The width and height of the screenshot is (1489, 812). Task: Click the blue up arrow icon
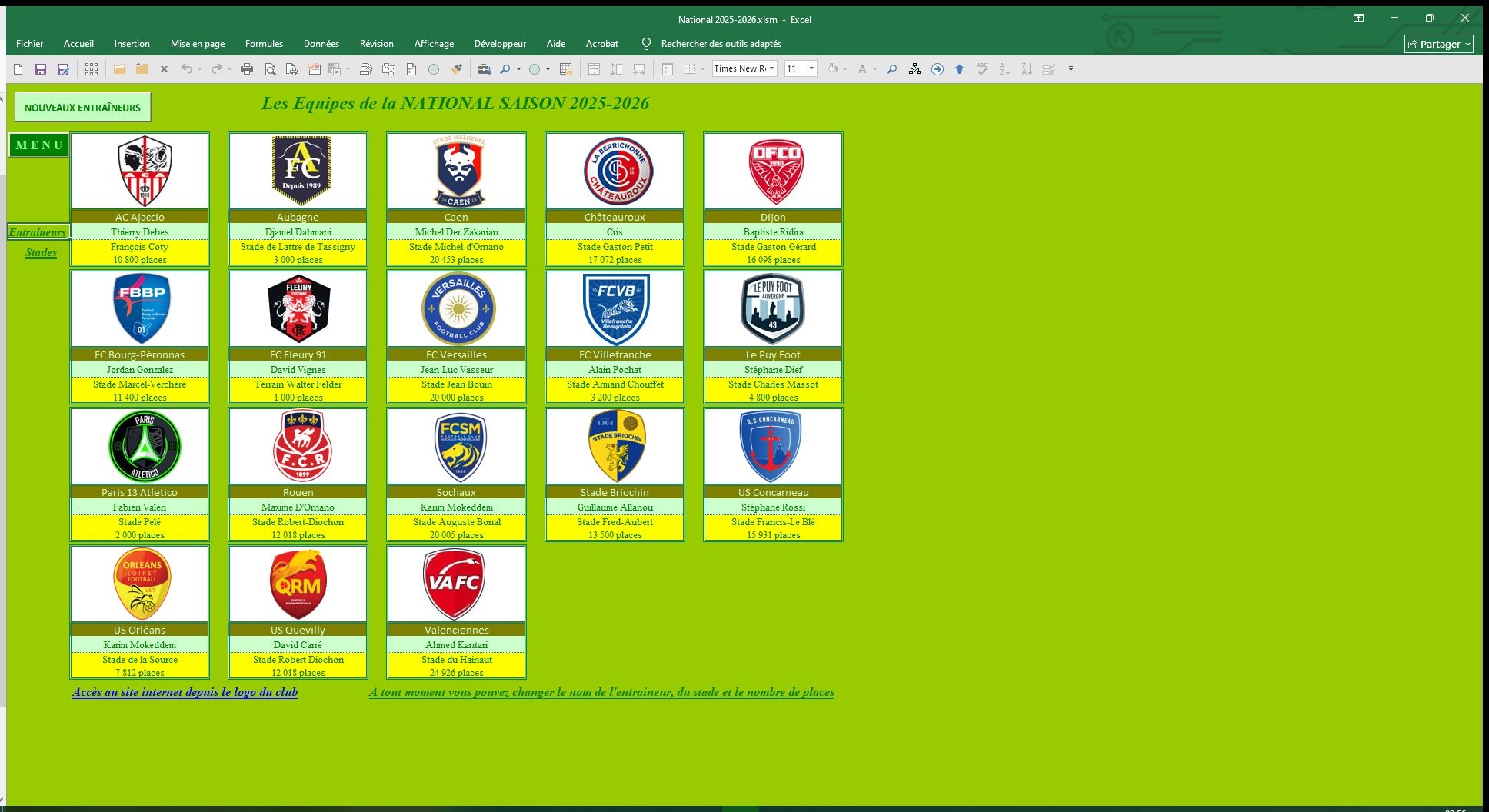[959, 69]
